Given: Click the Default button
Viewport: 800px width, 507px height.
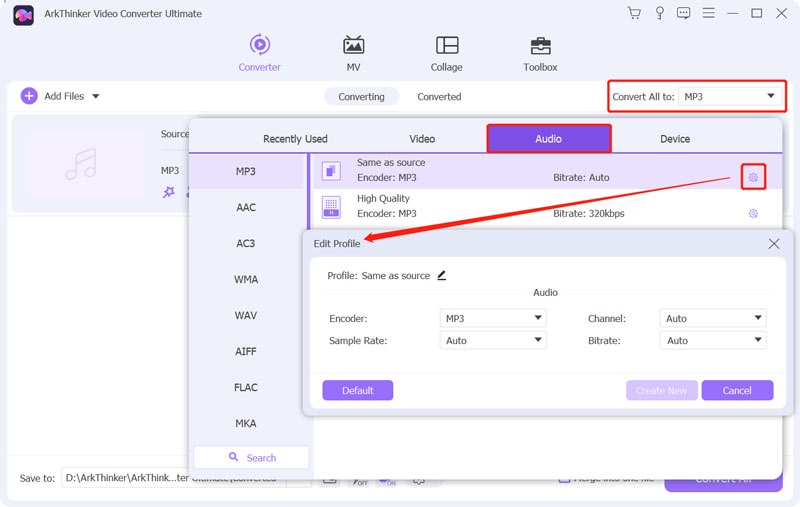Looking at the screenshot, I should 358,390.
